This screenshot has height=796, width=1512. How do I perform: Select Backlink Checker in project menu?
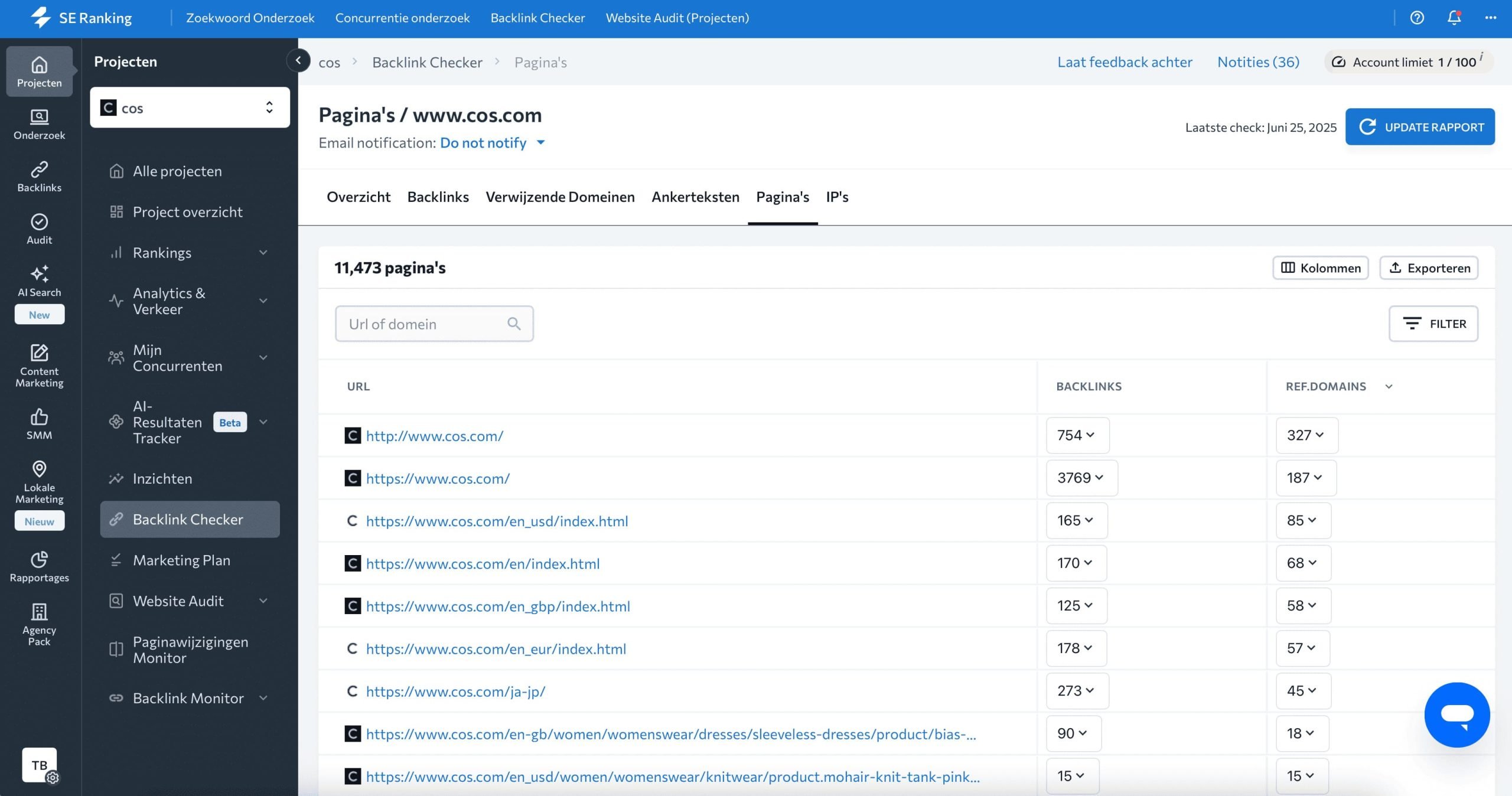click(x=189, y=520)
